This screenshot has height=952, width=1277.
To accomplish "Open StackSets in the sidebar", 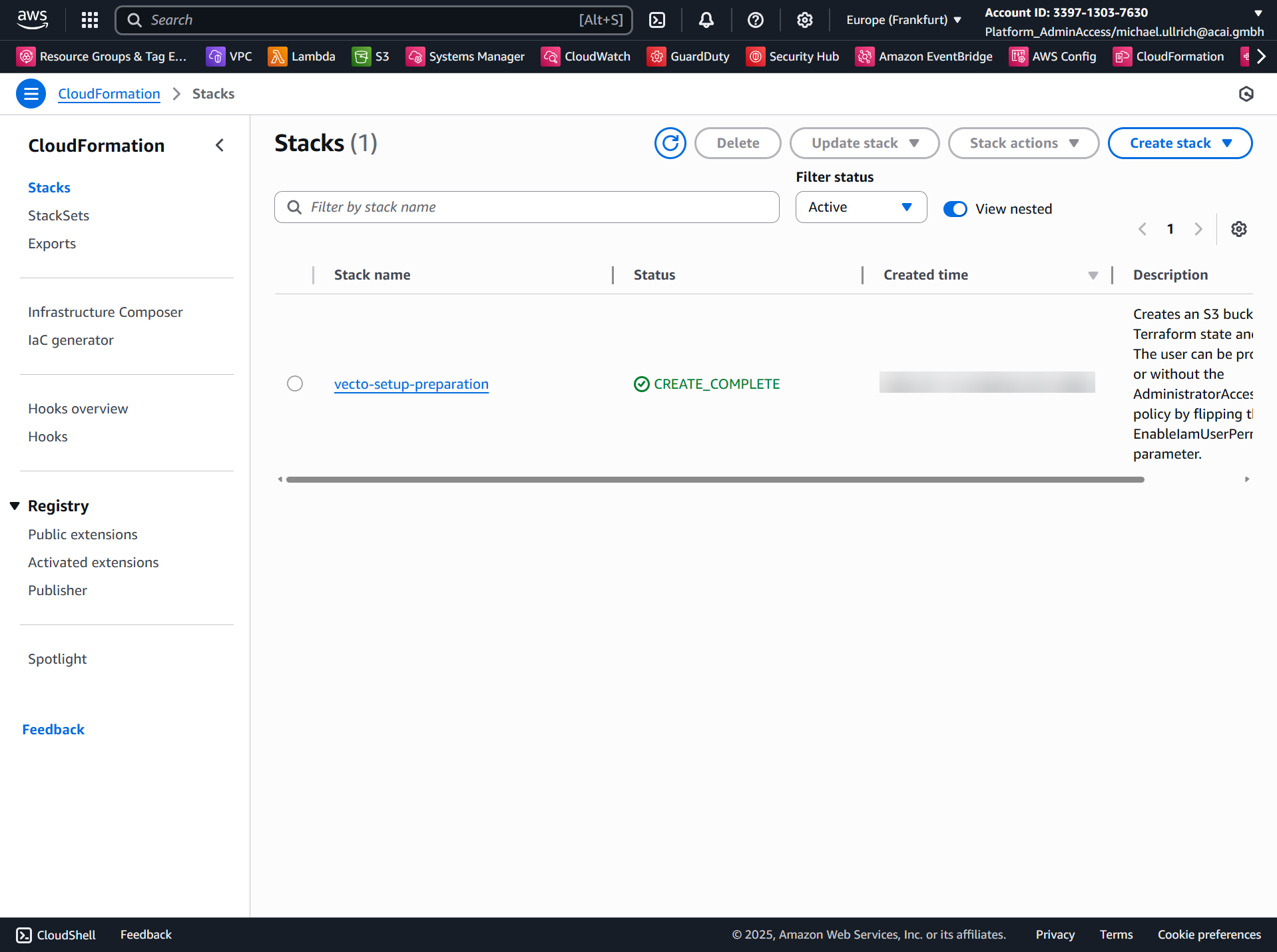I will point(59,216).
